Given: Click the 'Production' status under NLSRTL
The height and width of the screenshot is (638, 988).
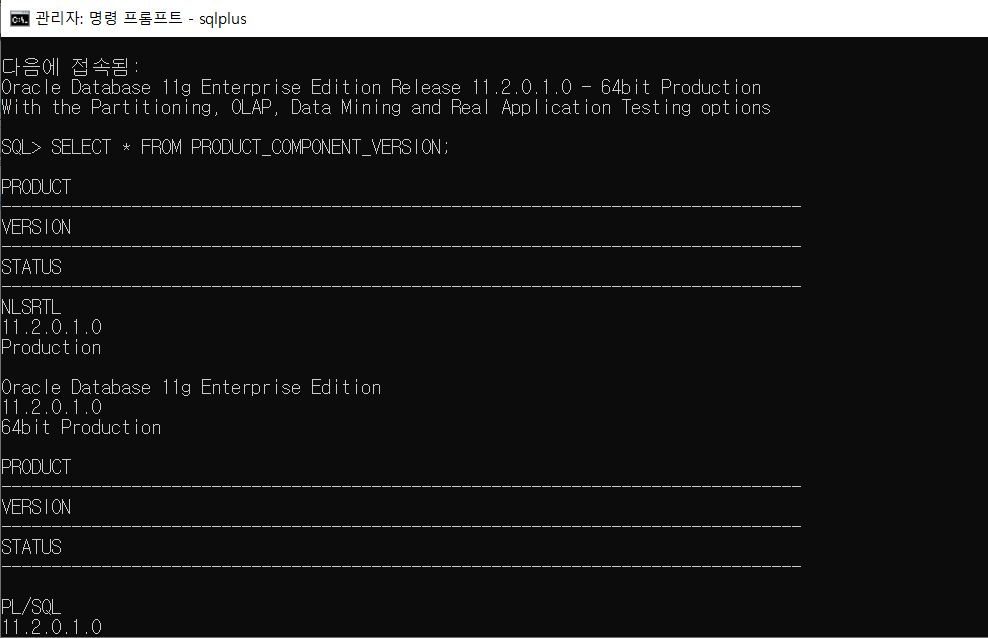Looking at the screenshot, I should (x=51, y=348).
